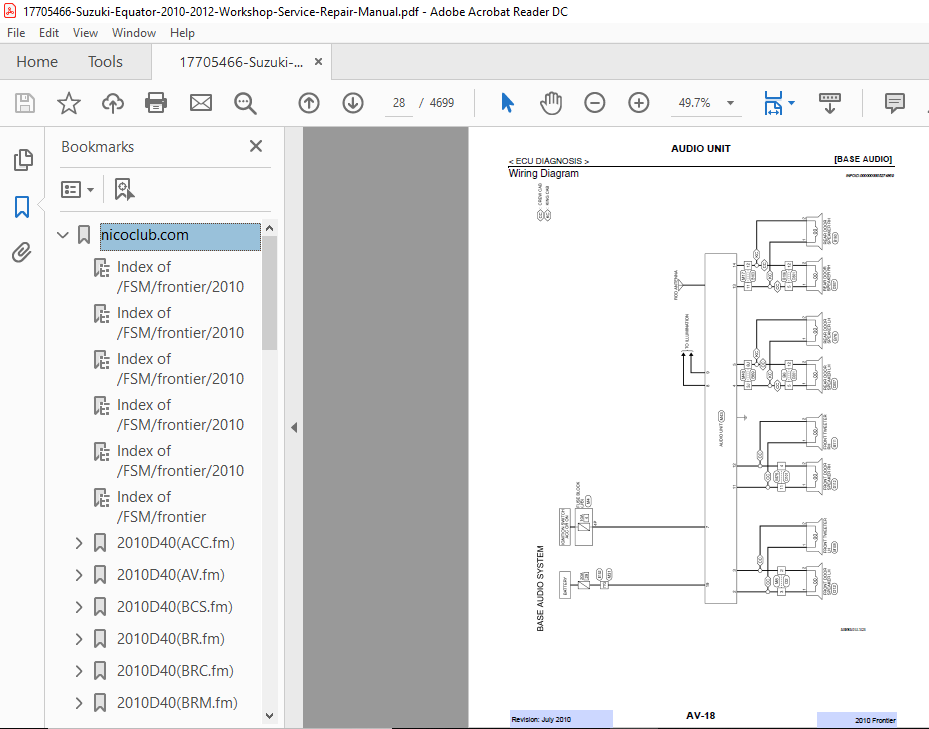Screen dimensions: 929x729
Task: Select the 2010D40(AV.fm) bookmark label
Action: (x=171, y=575)
